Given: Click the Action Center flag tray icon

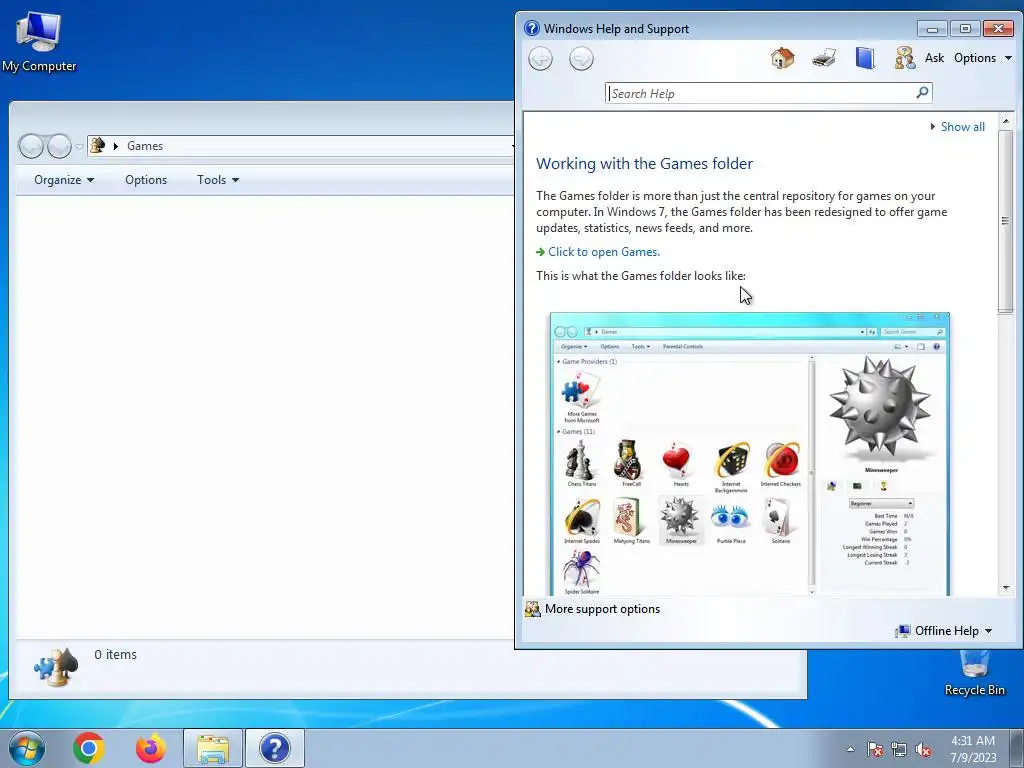Looking at the screenshot, I should click(x=875, y=750).
